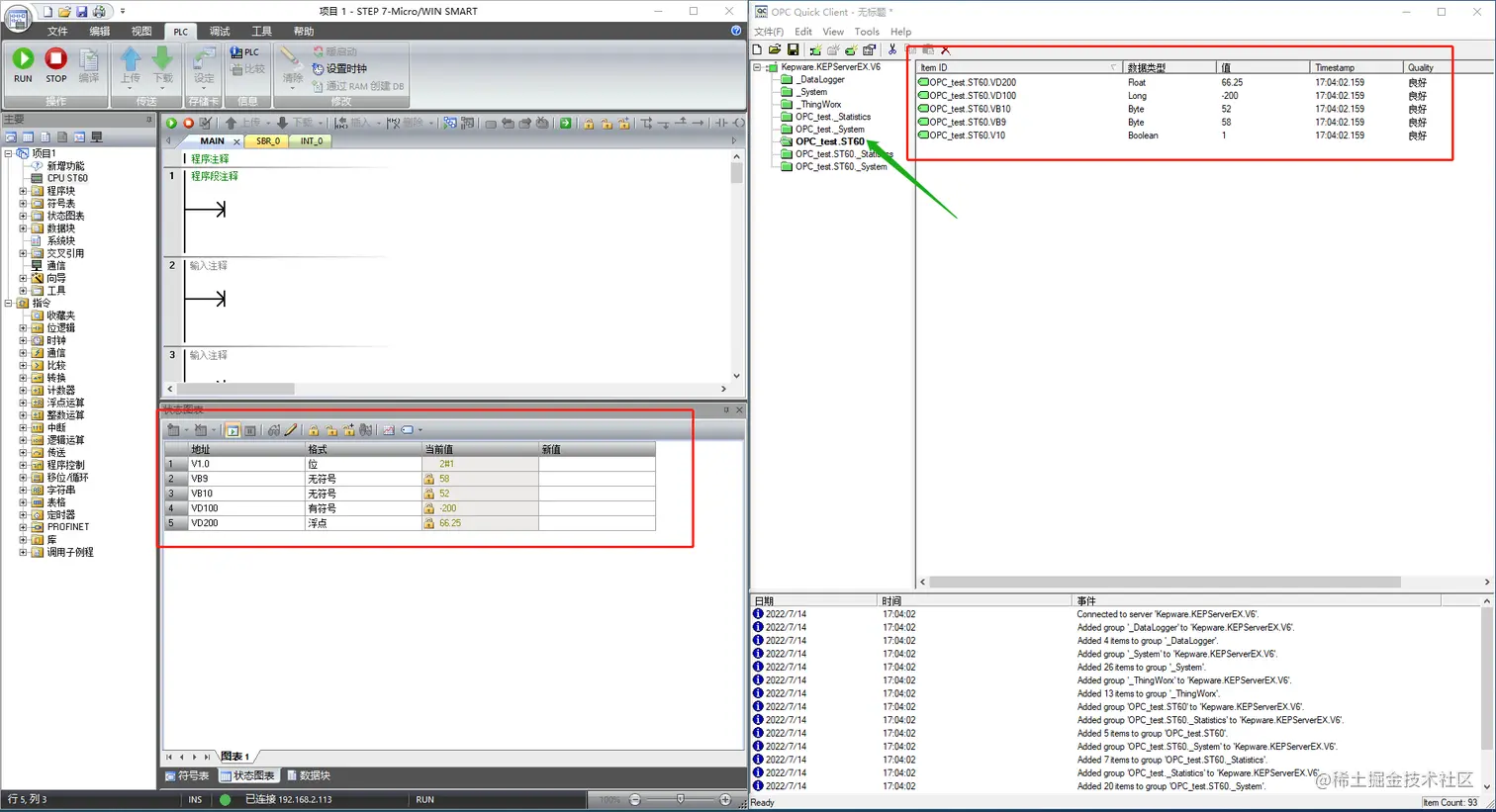Image resolution: width=1496 pixels, height=812 pixels.
Task: Click the save icon in OPC Quick Client toolbar
Action: [x=793, y=49]
